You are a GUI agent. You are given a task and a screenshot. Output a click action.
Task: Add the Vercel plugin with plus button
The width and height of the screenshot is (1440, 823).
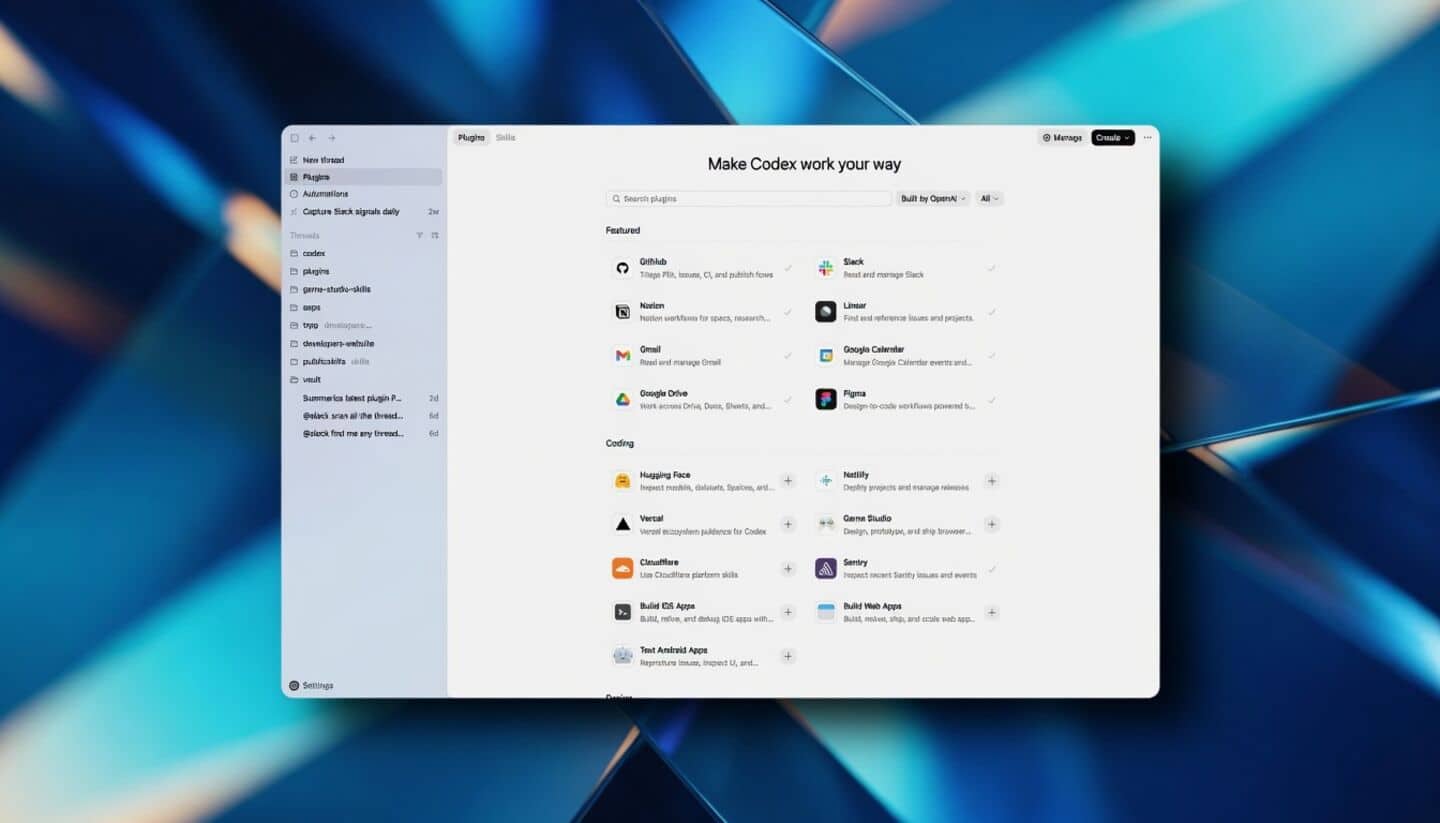788,524
